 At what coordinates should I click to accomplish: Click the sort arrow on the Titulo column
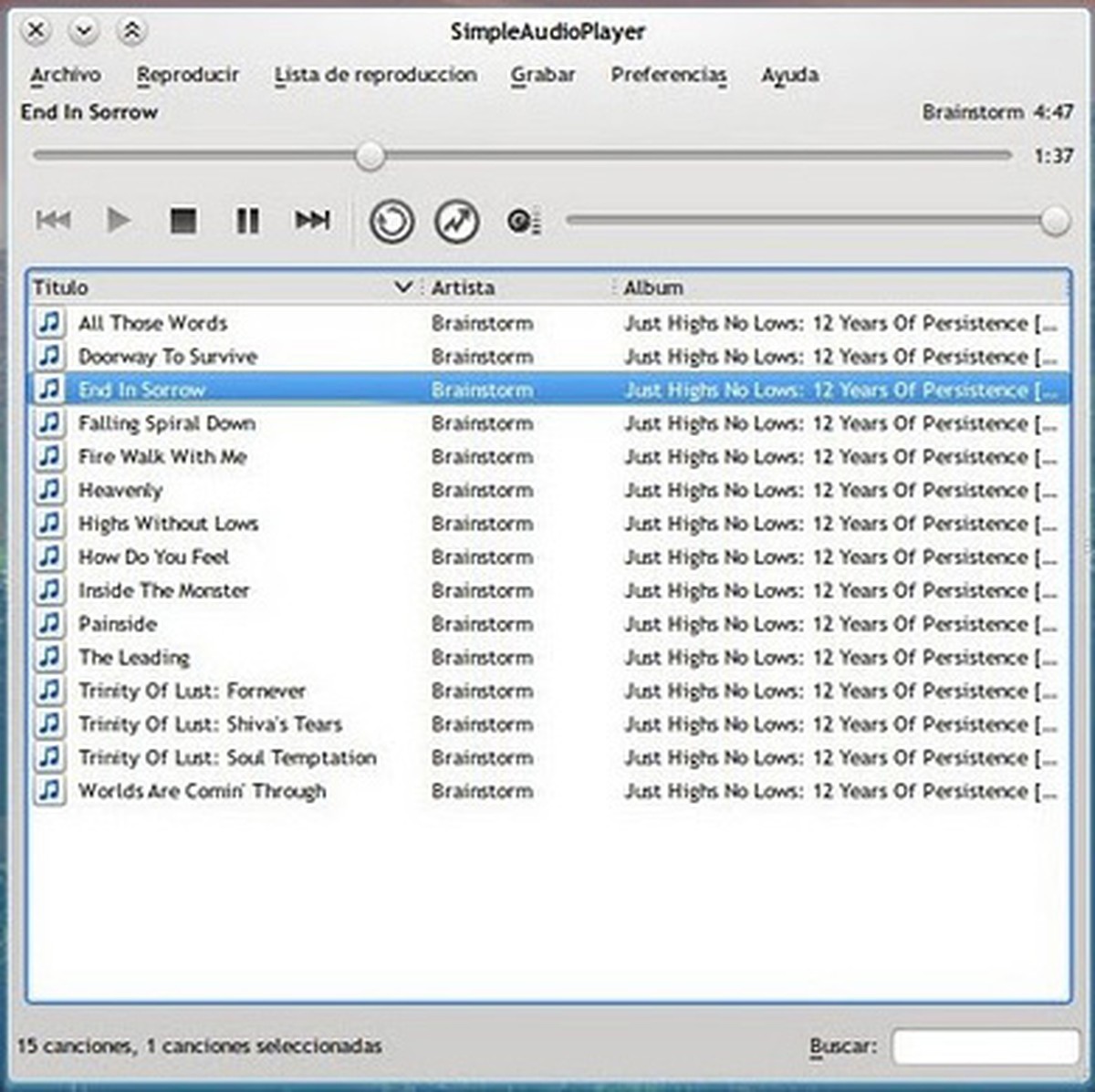pyautogui.click(x=402, y=287)
